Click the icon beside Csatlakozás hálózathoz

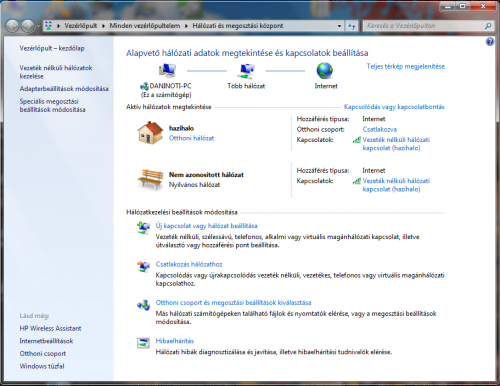(x=144, y=266)
